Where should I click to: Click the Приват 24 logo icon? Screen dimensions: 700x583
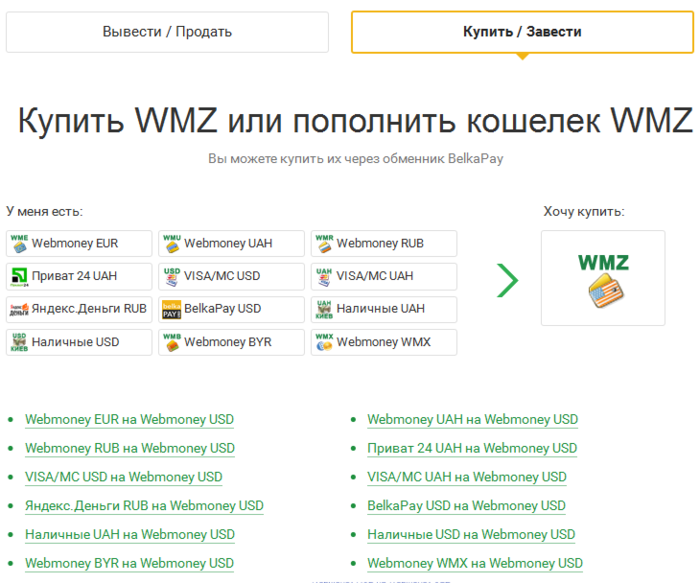click(19, 277)
